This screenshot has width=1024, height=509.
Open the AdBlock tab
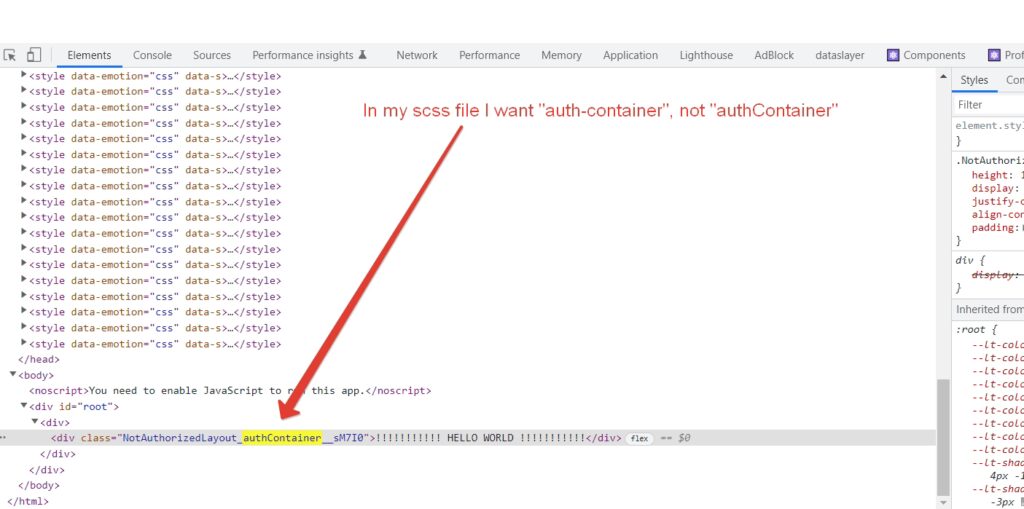click(774, 55)
